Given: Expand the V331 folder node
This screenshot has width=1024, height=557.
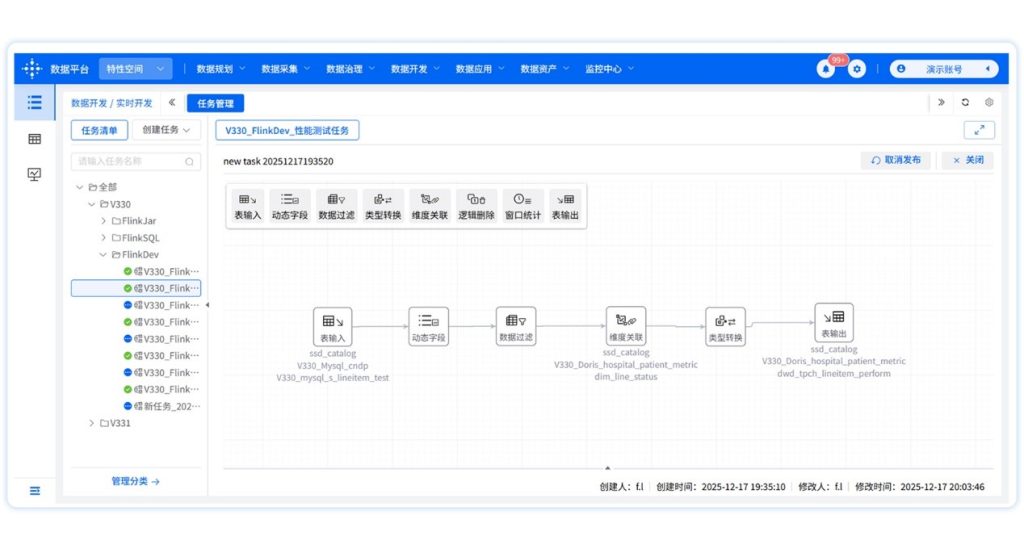Looking at the screenshot, I should (x=92, y=423).
